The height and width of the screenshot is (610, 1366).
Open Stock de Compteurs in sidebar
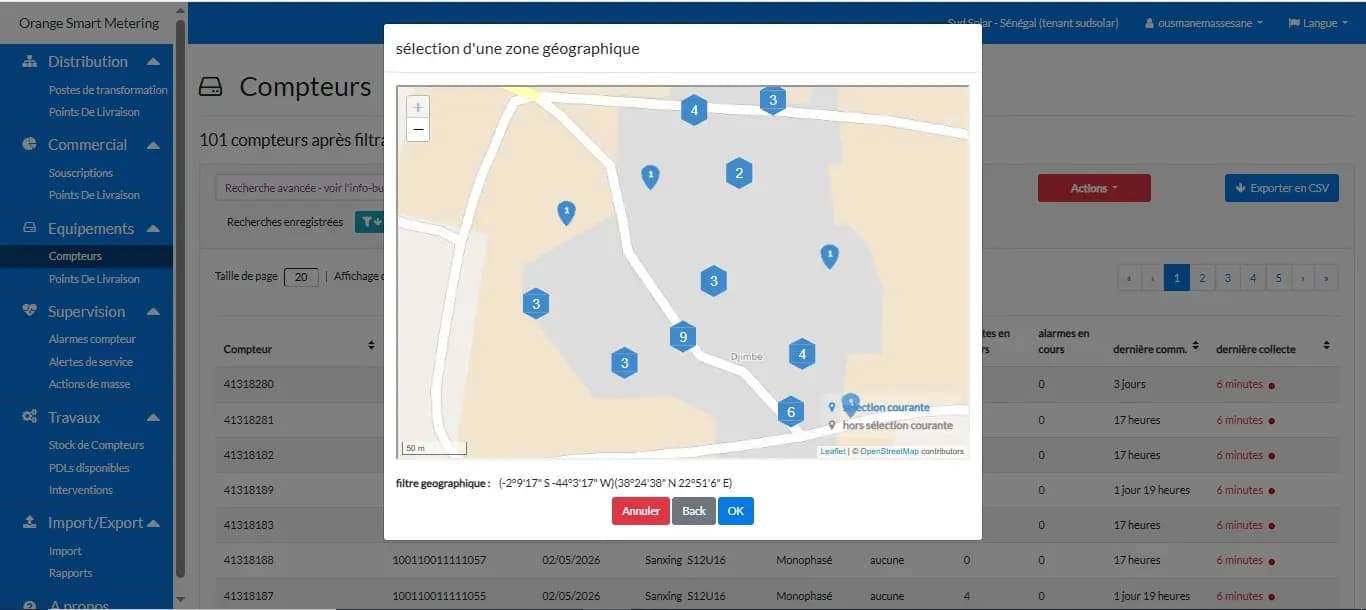pyautogui.click(x=96, y=445)
